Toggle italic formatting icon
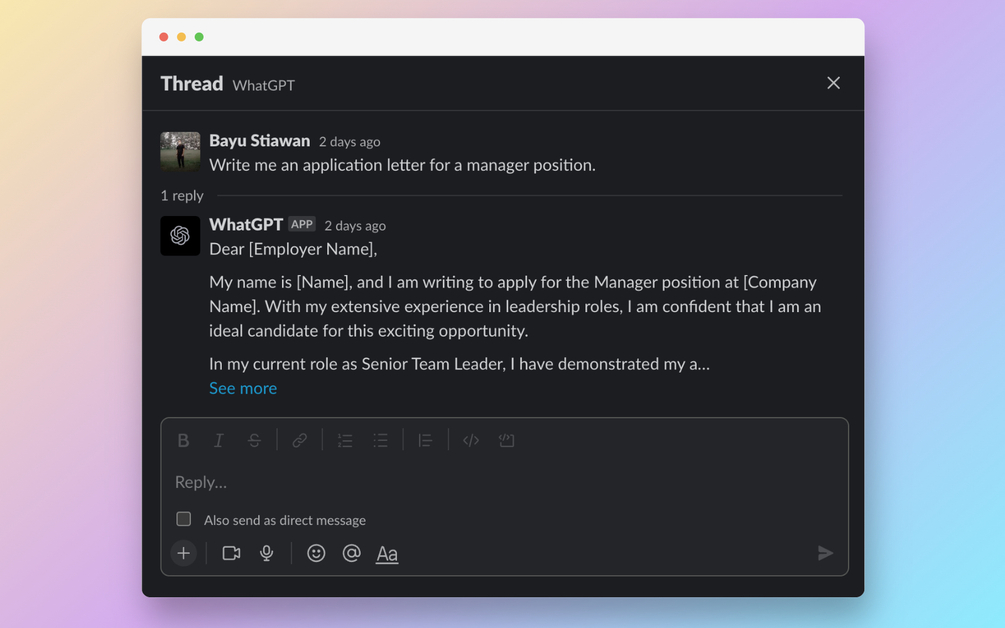This screenshot has width=1005, height=628. [219, 440]
